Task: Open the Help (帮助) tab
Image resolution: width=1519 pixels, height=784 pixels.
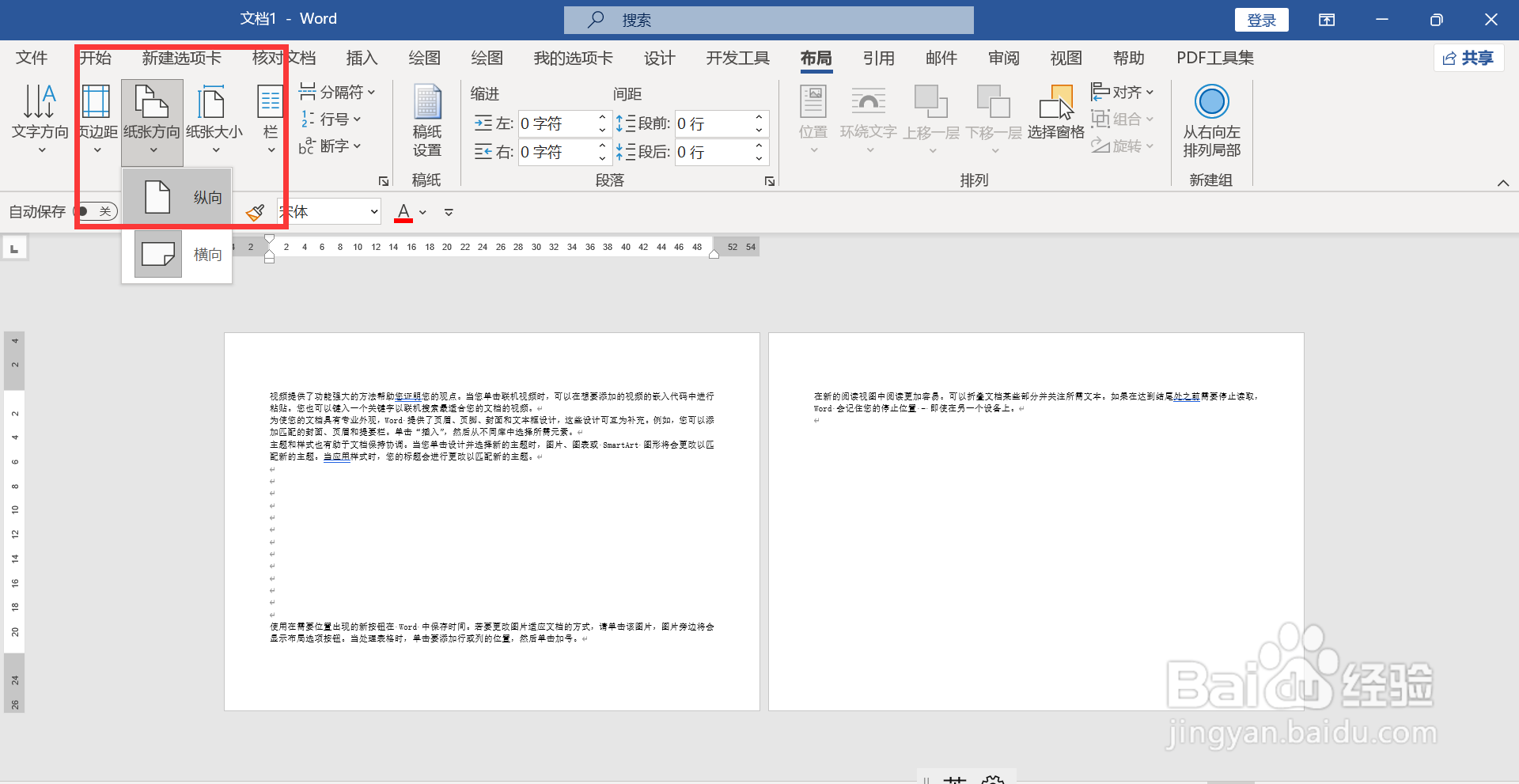Action: coord(1128,58)
